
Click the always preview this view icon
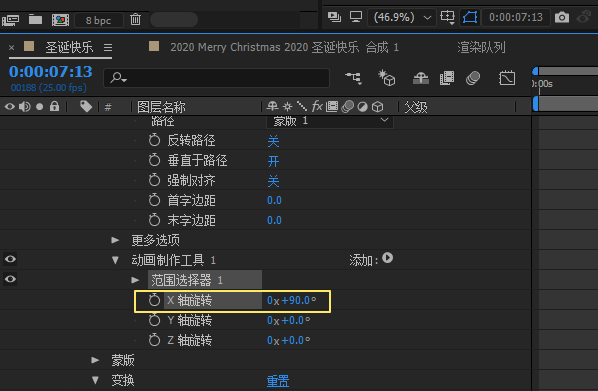[x=334, y=17]
